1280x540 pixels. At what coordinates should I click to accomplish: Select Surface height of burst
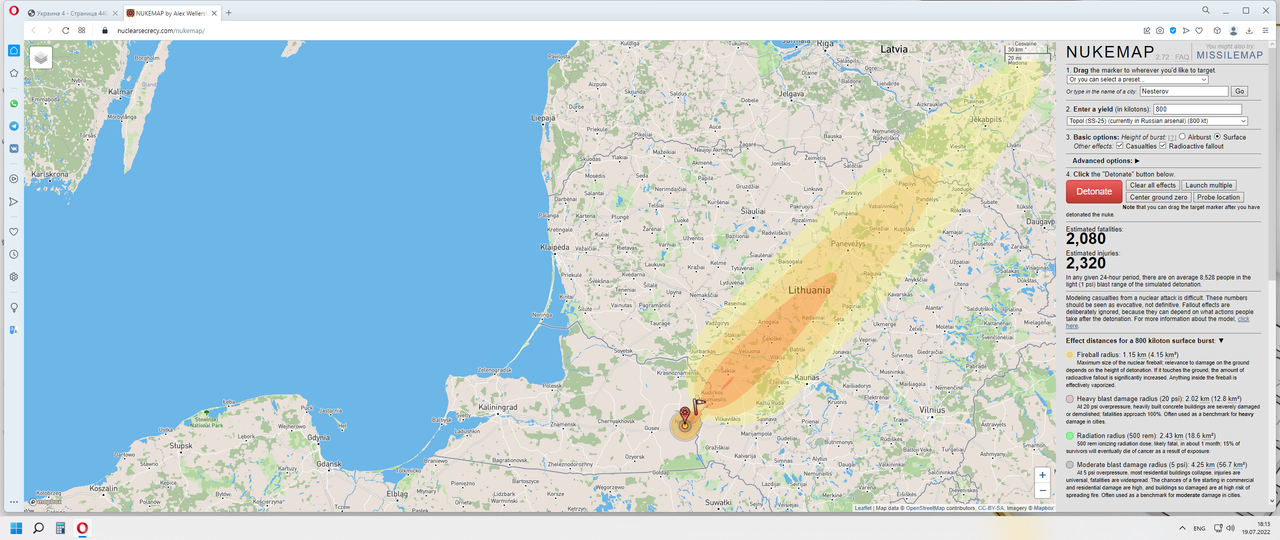coord(1217,136)
